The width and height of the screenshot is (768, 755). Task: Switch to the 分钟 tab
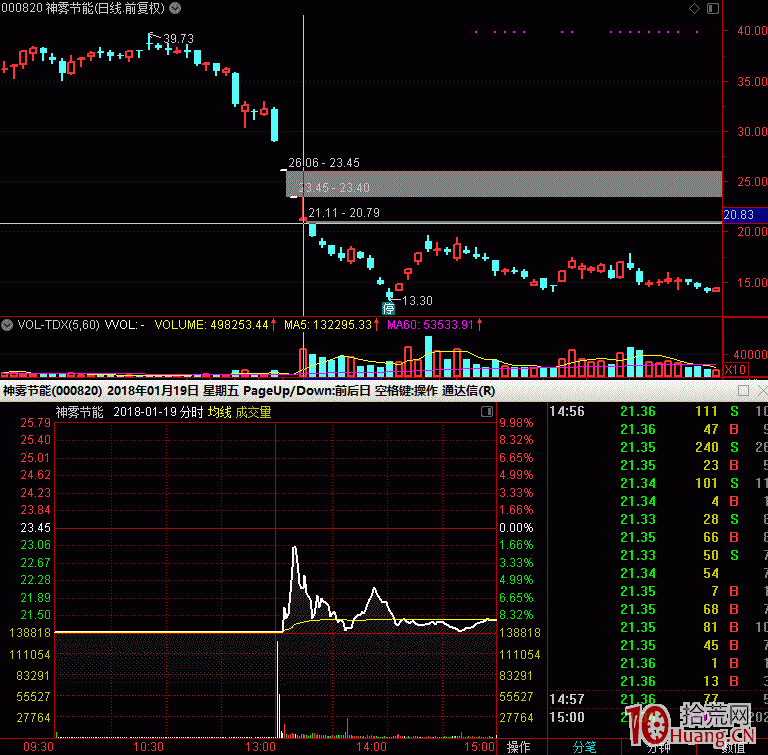click(x=659, y=748)
